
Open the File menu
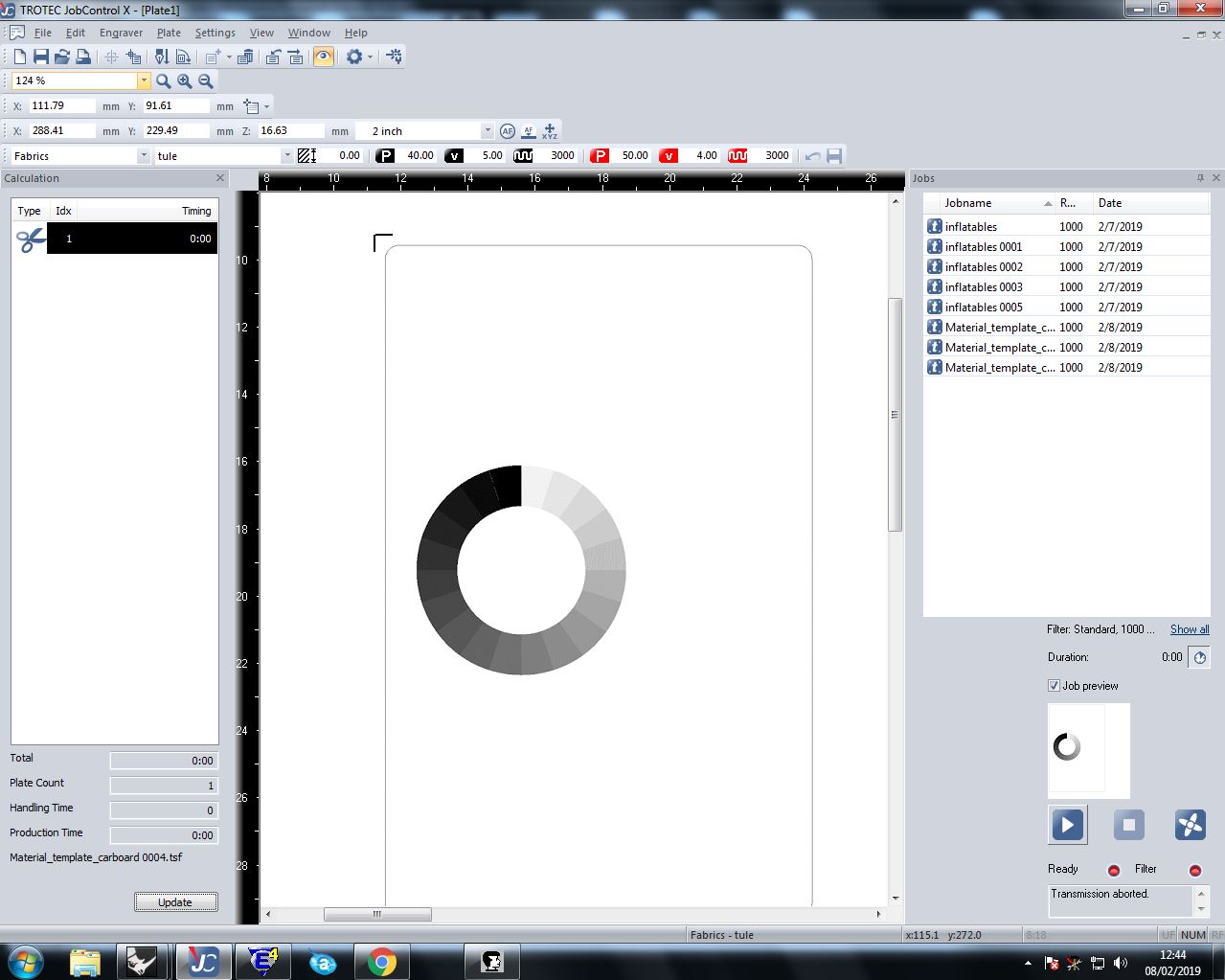[42, 33]
